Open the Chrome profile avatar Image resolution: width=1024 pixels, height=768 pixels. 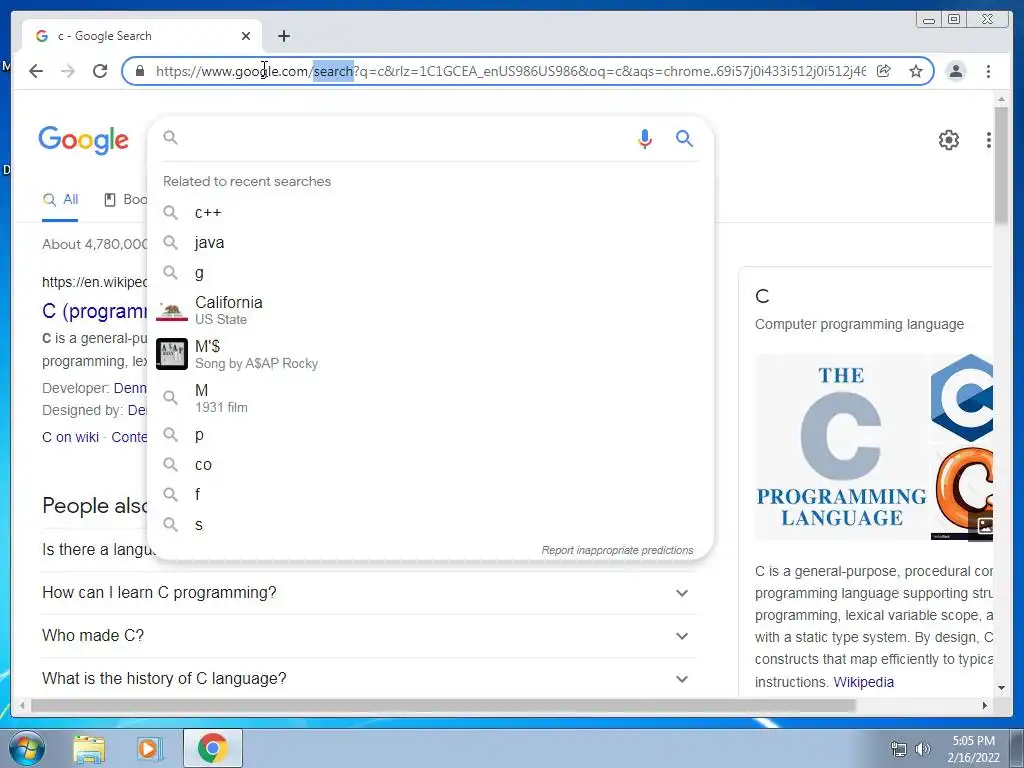(x=955, y=71)
